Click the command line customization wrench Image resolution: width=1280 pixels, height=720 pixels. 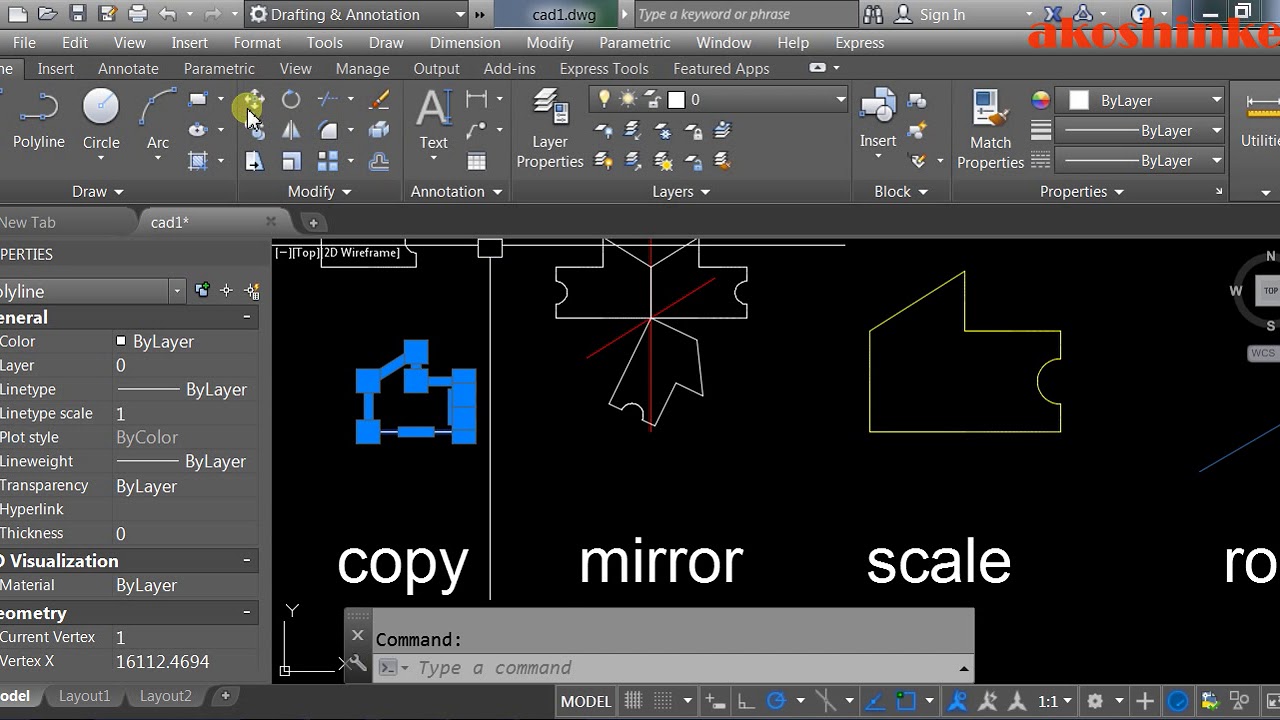point(358,662)
